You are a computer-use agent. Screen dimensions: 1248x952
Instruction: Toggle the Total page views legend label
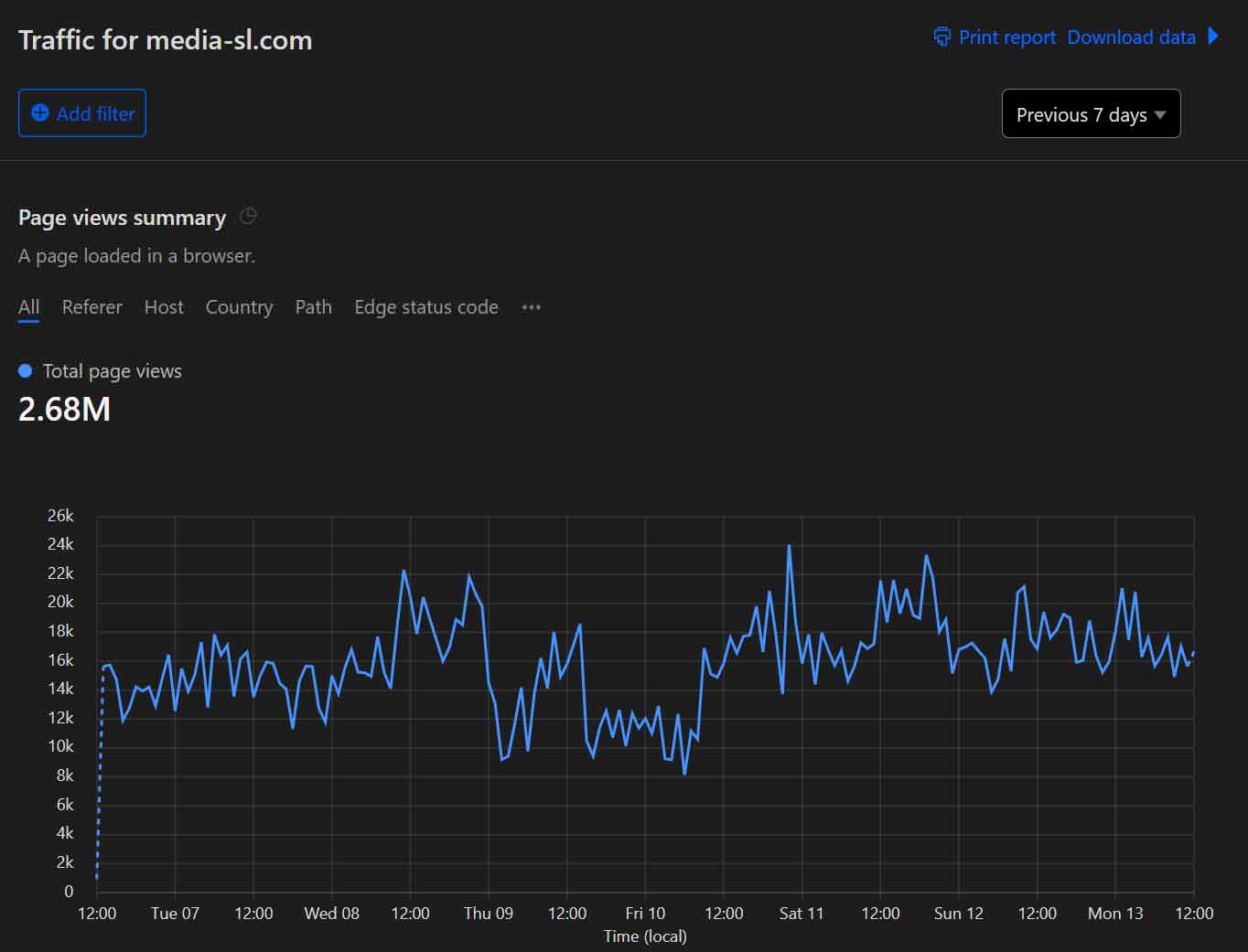[x=112, y=371]
